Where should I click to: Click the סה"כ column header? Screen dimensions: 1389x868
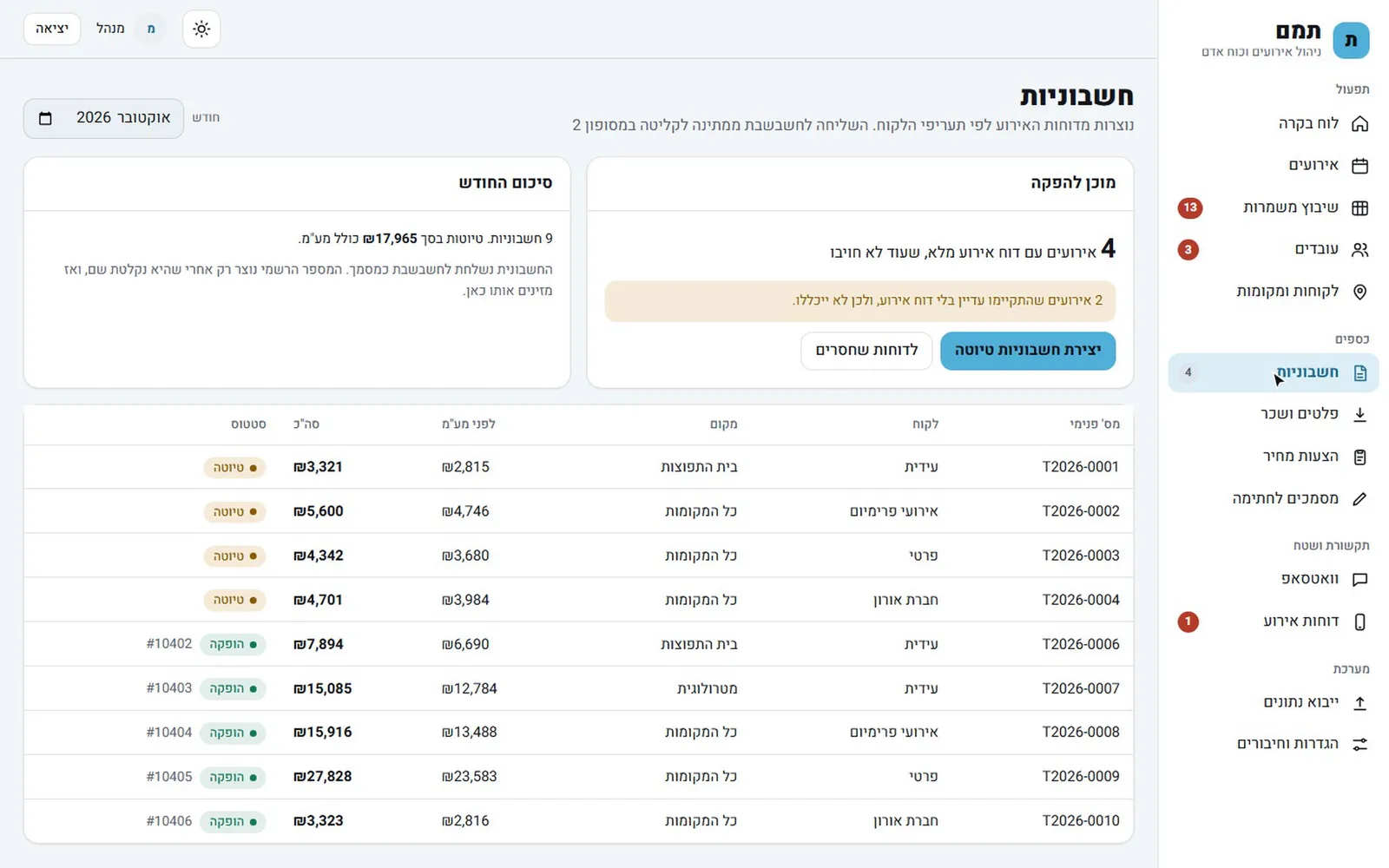pos(306,424)
